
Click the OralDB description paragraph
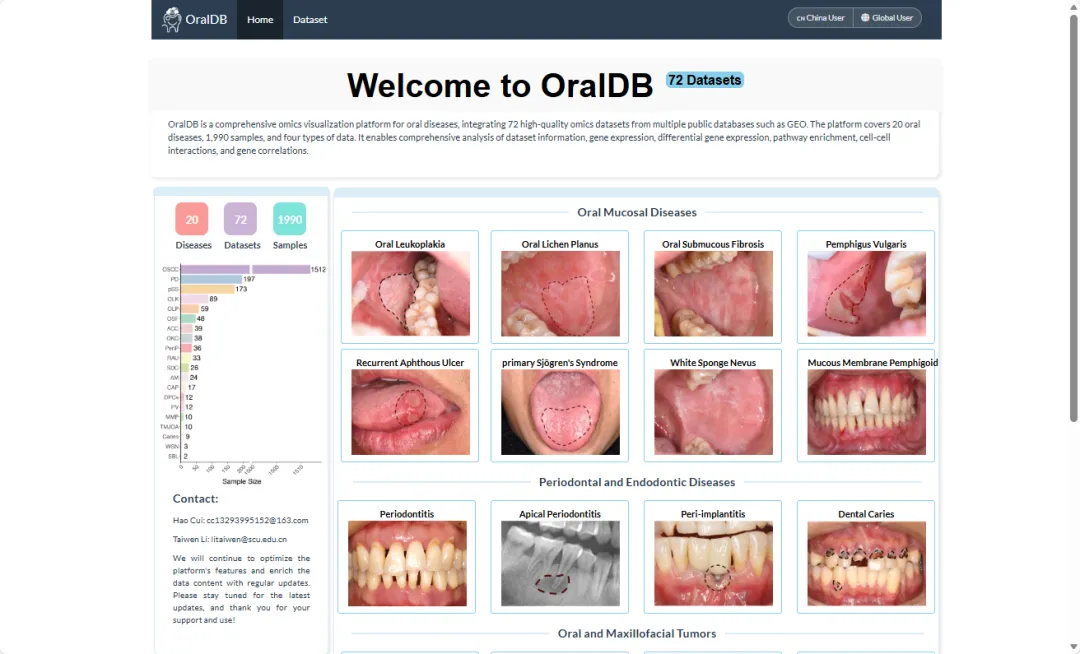pyautogui.click(x=544, y=137)
